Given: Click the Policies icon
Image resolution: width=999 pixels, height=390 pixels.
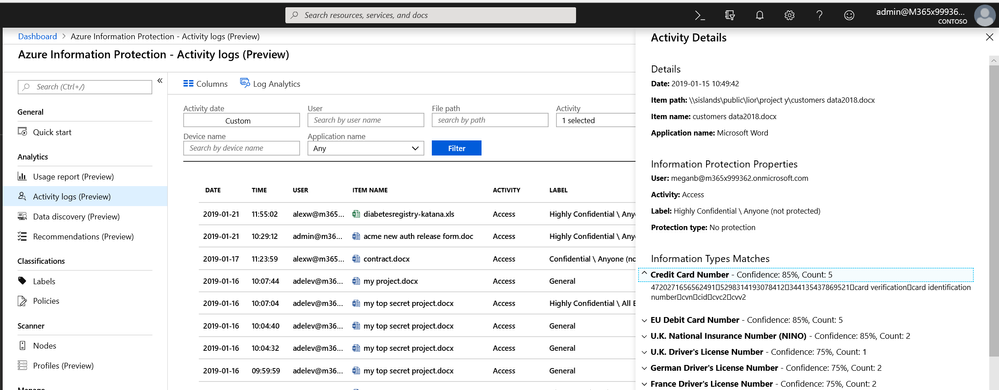Looking at the screenshot, I should click(22, 301).
